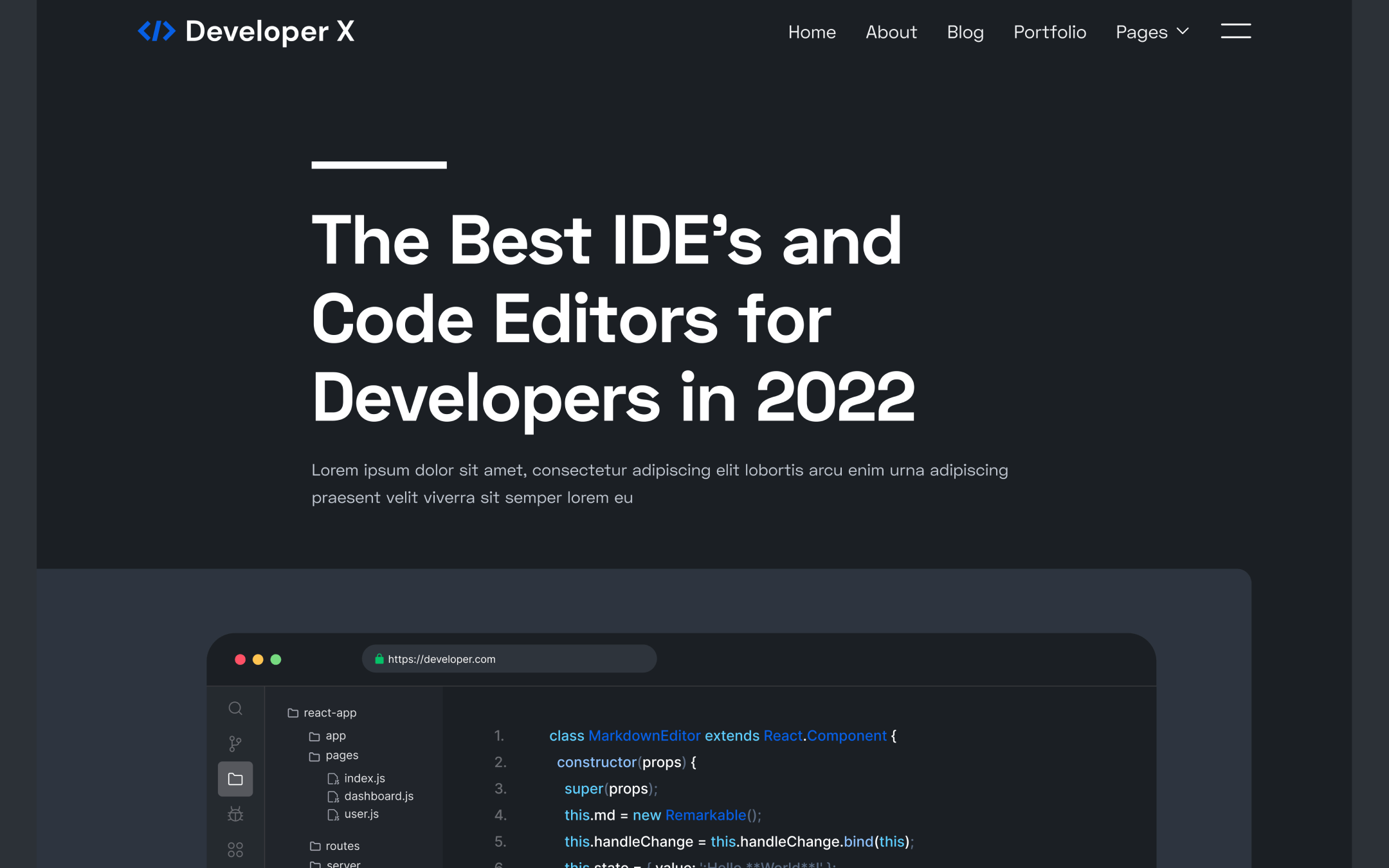1389x868 pixels.
Task: Click line number 1. in gutter
Action: click(499, 736)
